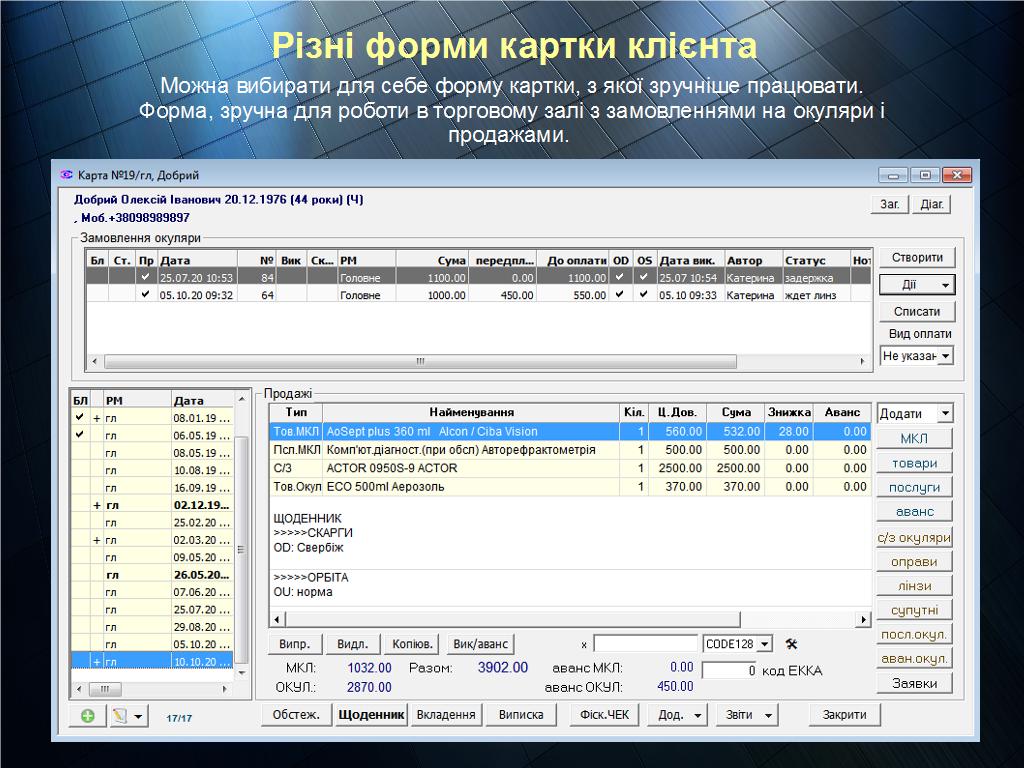This screenshot has height=768, width=1024.
Task: Open the Дії actions dropdown
Action: [916, 285]
